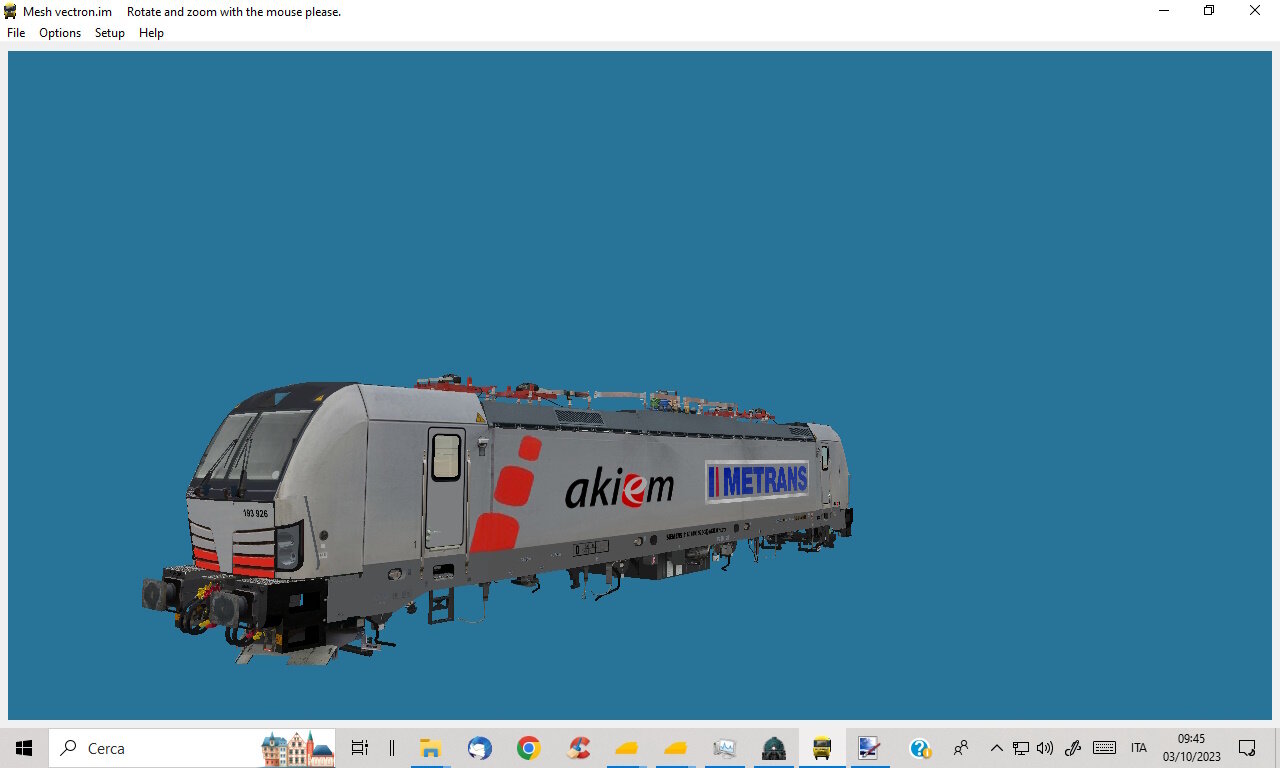Open the File menu
The image size is (1280, 768).
16,33
